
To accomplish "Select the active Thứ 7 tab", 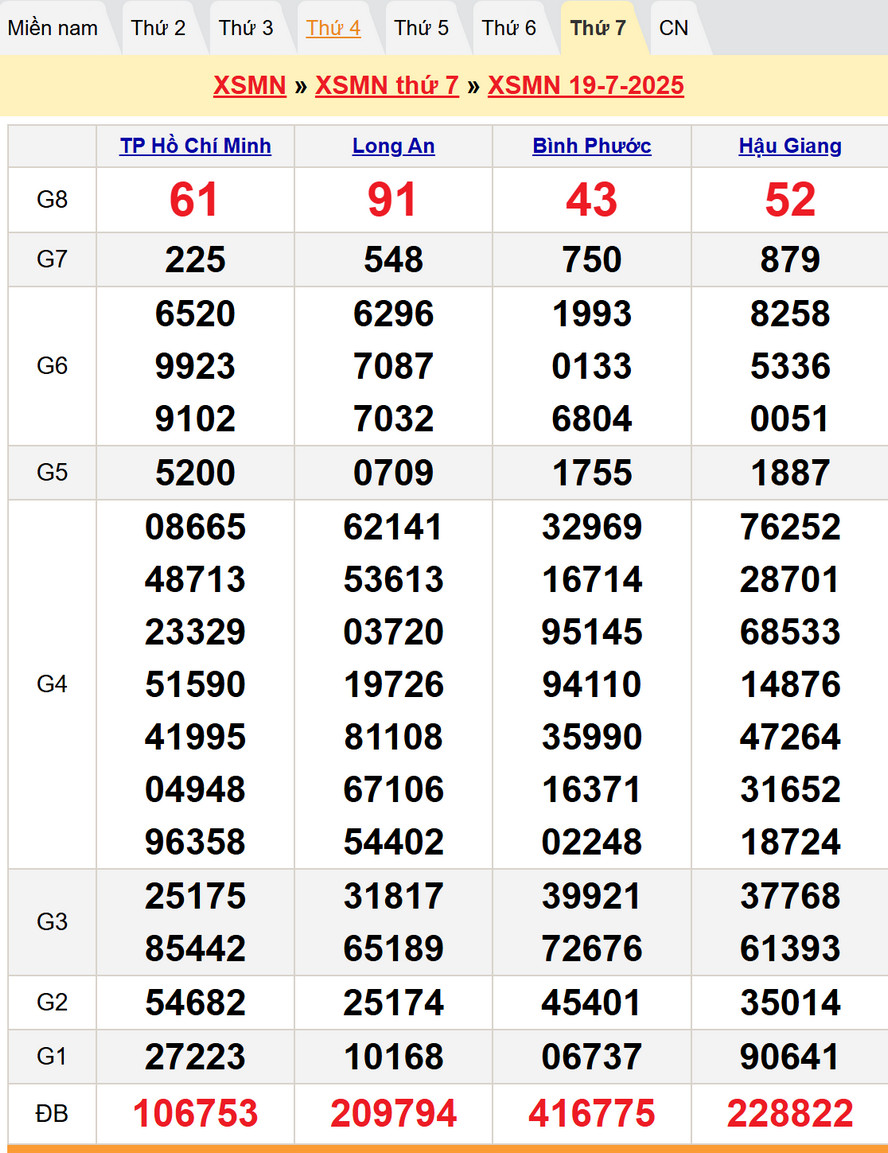I will (x=598, y=28).
